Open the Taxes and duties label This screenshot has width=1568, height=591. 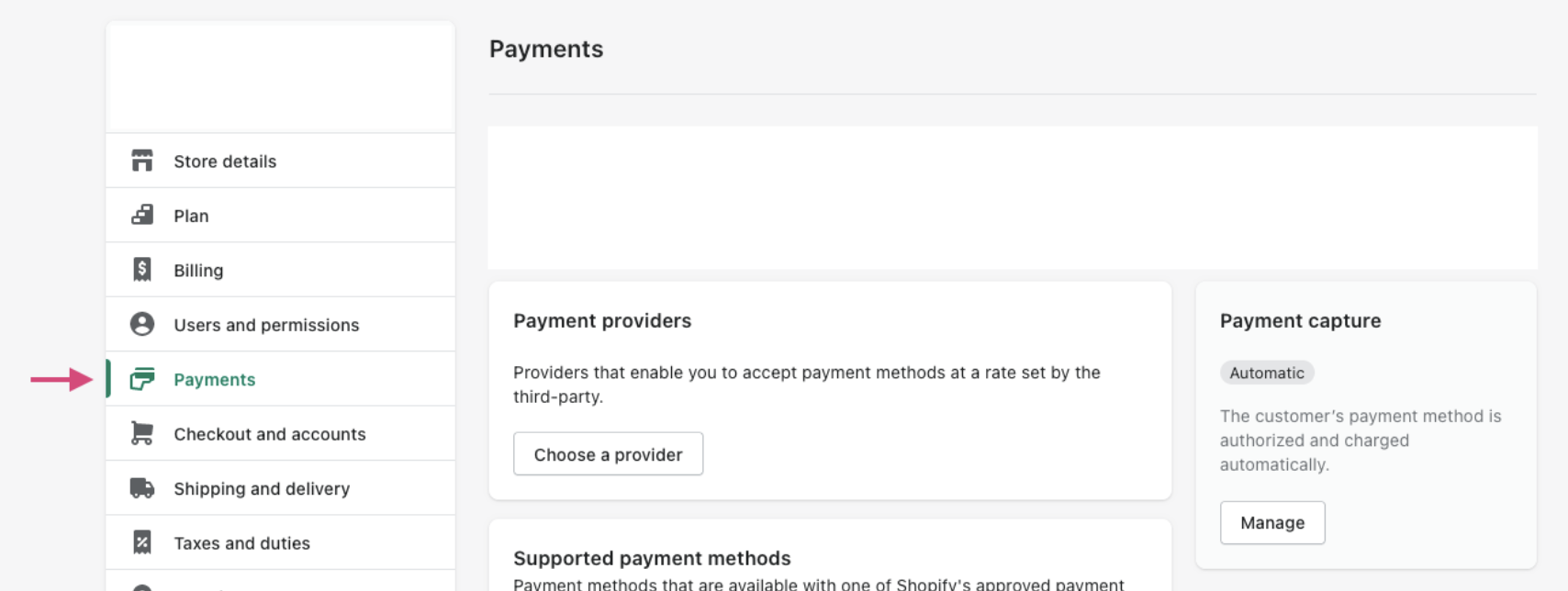241,543
